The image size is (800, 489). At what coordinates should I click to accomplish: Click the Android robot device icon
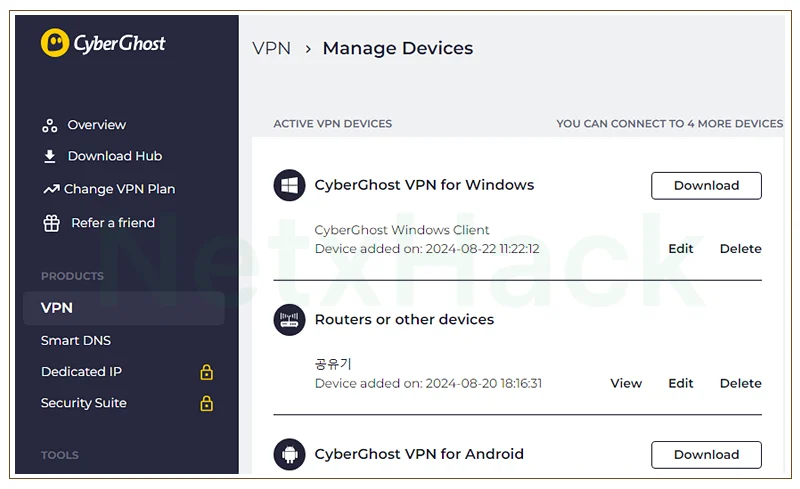[x=289, y=454]
